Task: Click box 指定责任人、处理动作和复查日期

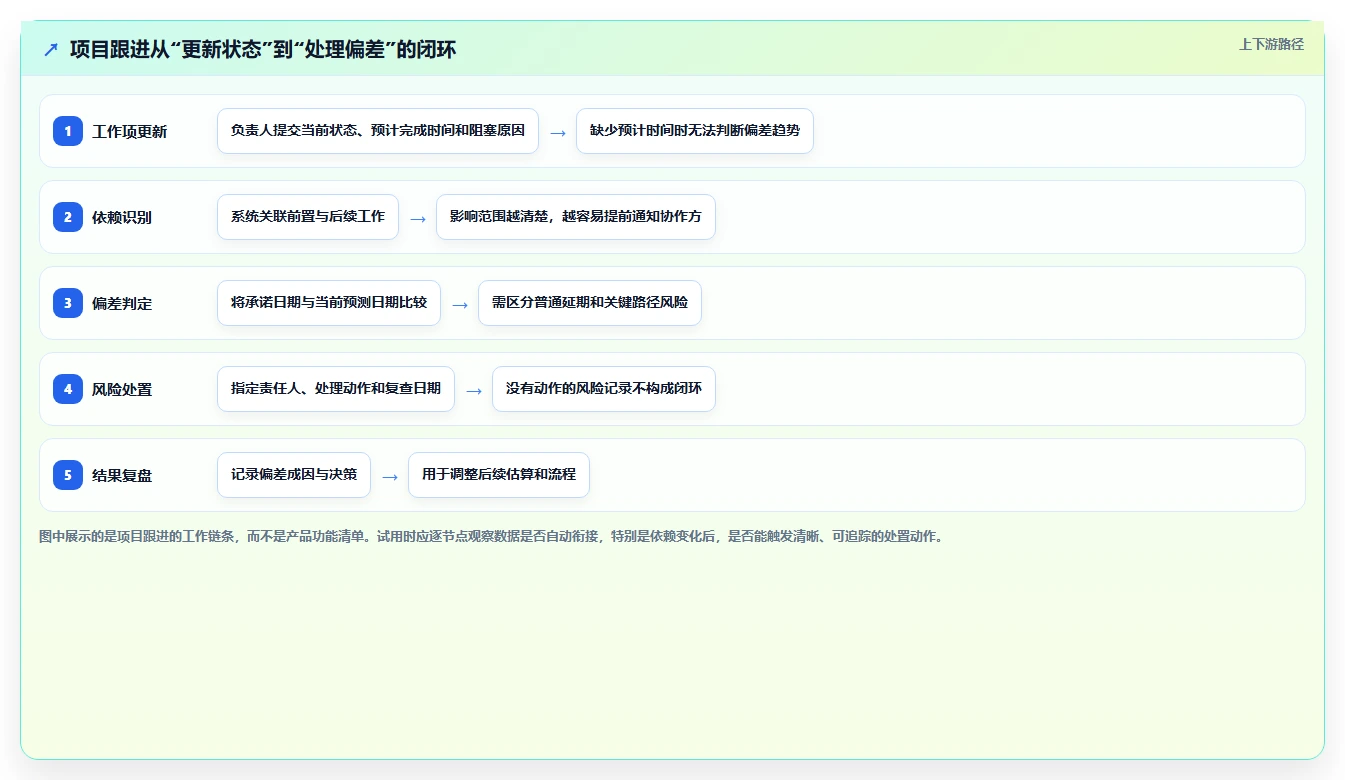Action: (336, 389)
